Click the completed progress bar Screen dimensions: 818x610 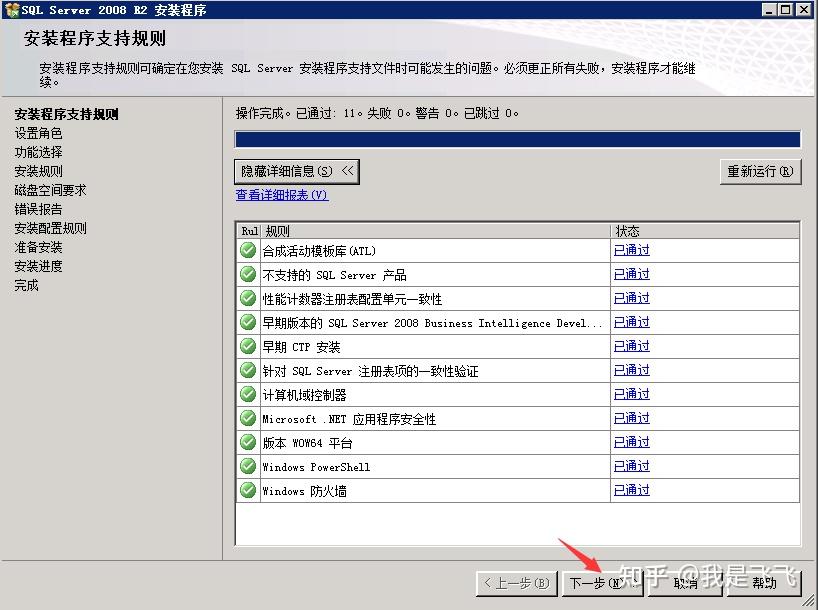point(517,137)
